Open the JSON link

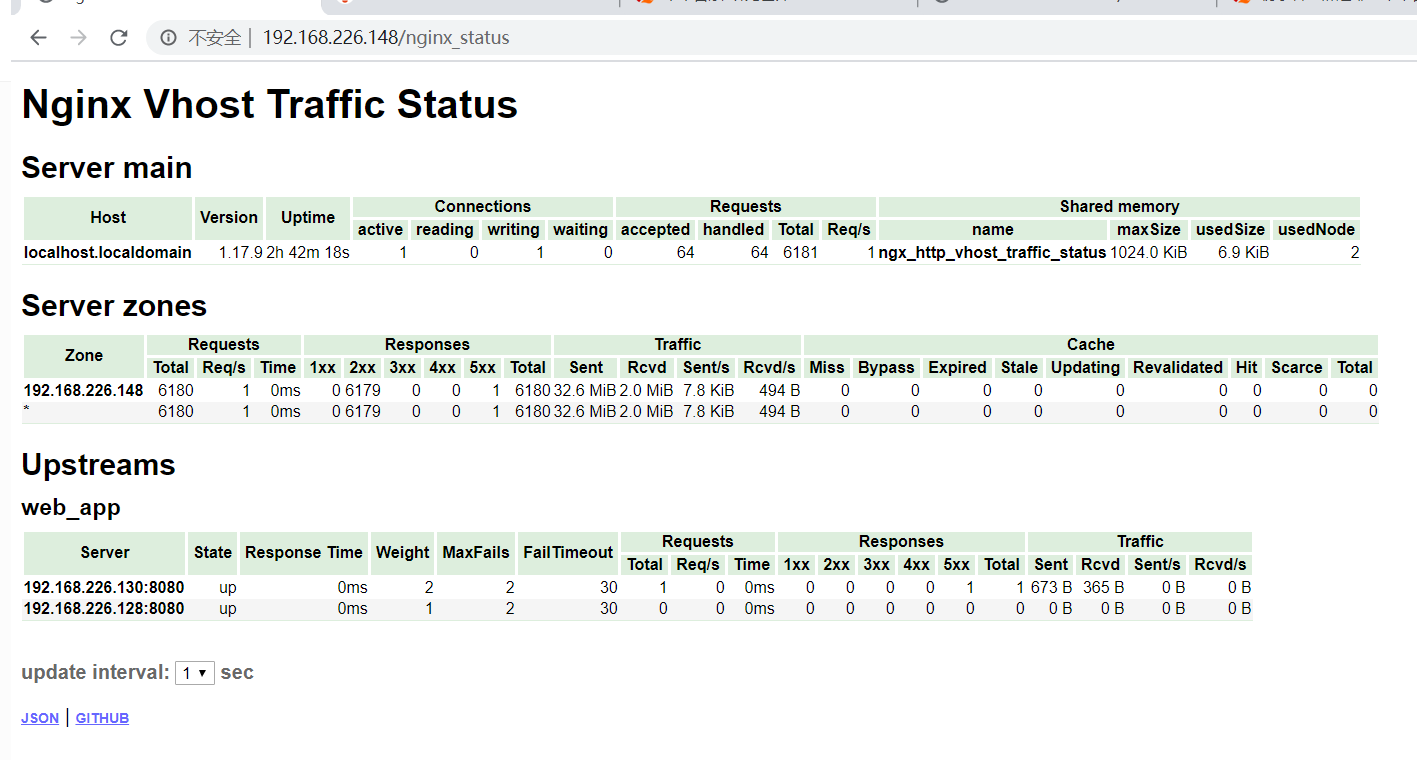40,718
